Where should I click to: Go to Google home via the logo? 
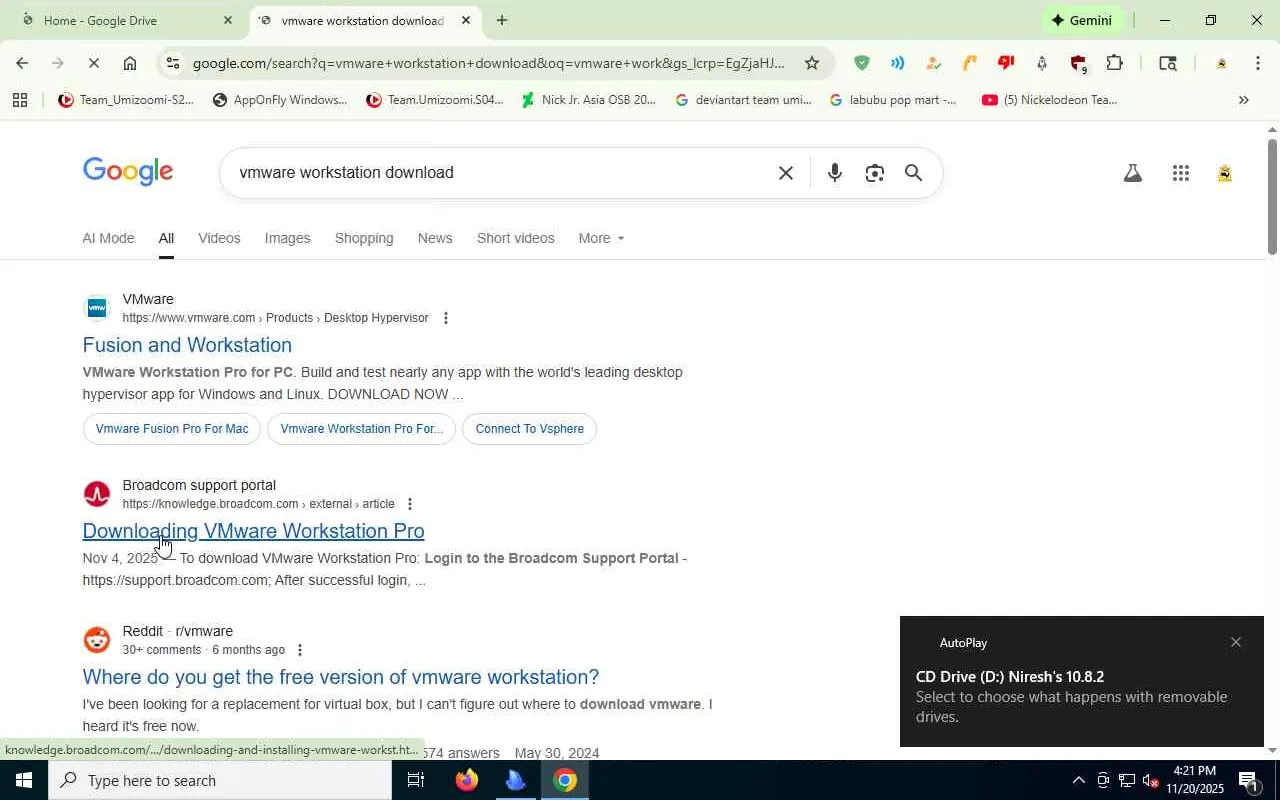(x=128, y=172)
